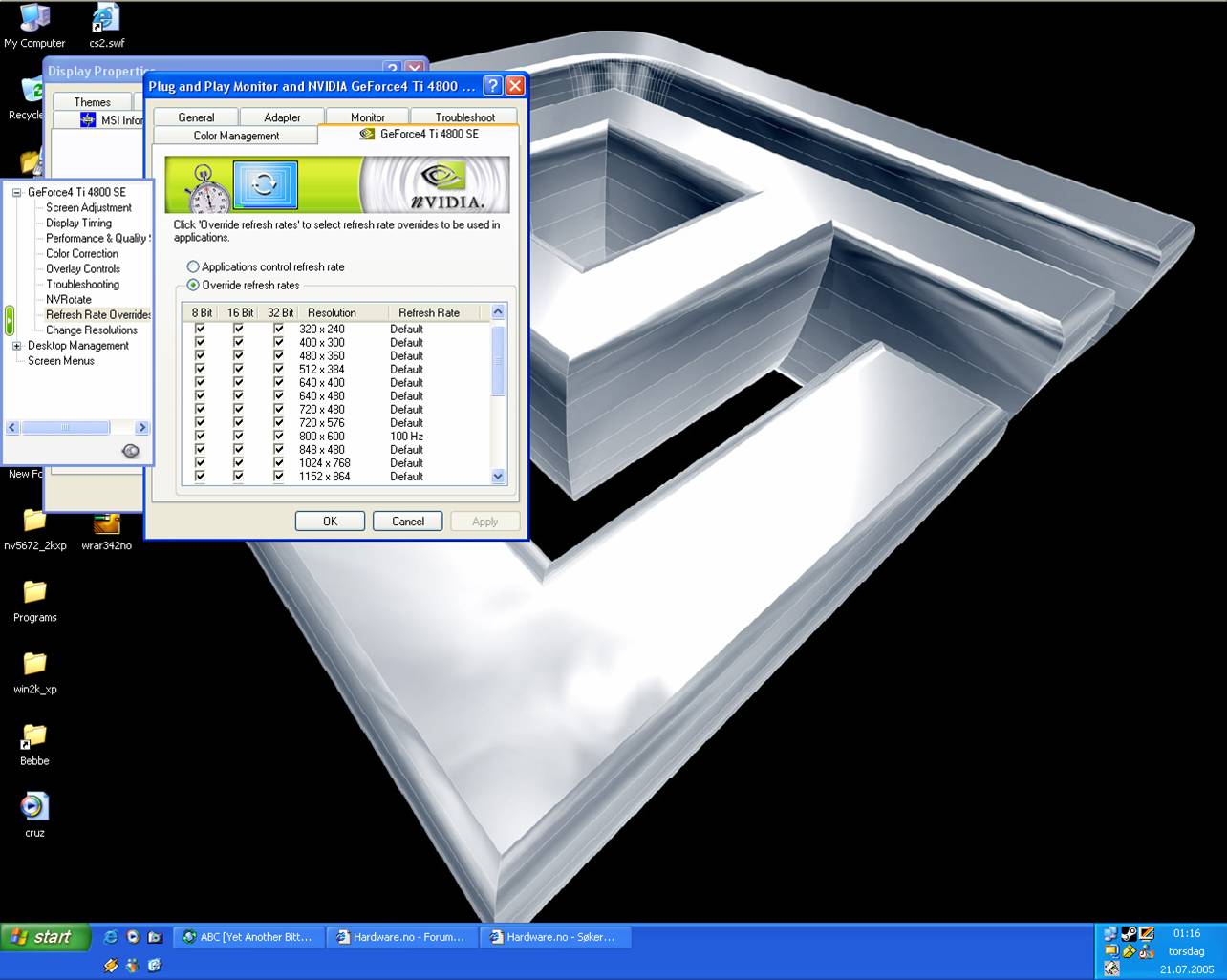Image resolution: width=1227 pixels, height=980 pixels.
Task: Switch to the Color Management tab
Action: coord(236,136)
